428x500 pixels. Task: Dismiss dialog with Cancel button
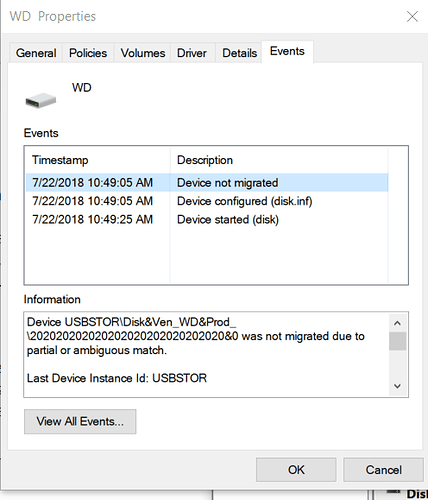pos(383,470)
